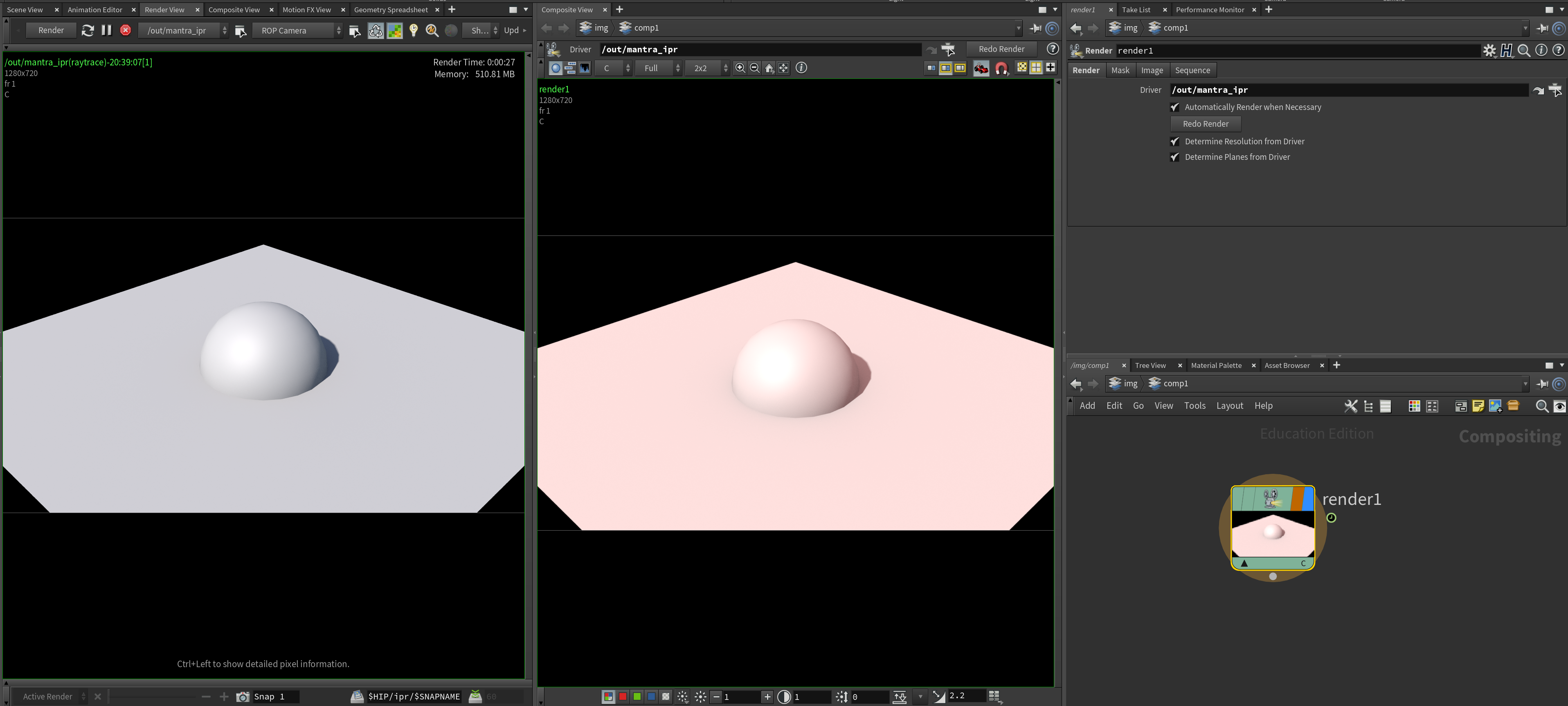Open the Layout menu in network editor
The width and height of the screenshot is (1568, 706).
[1229, 406]
